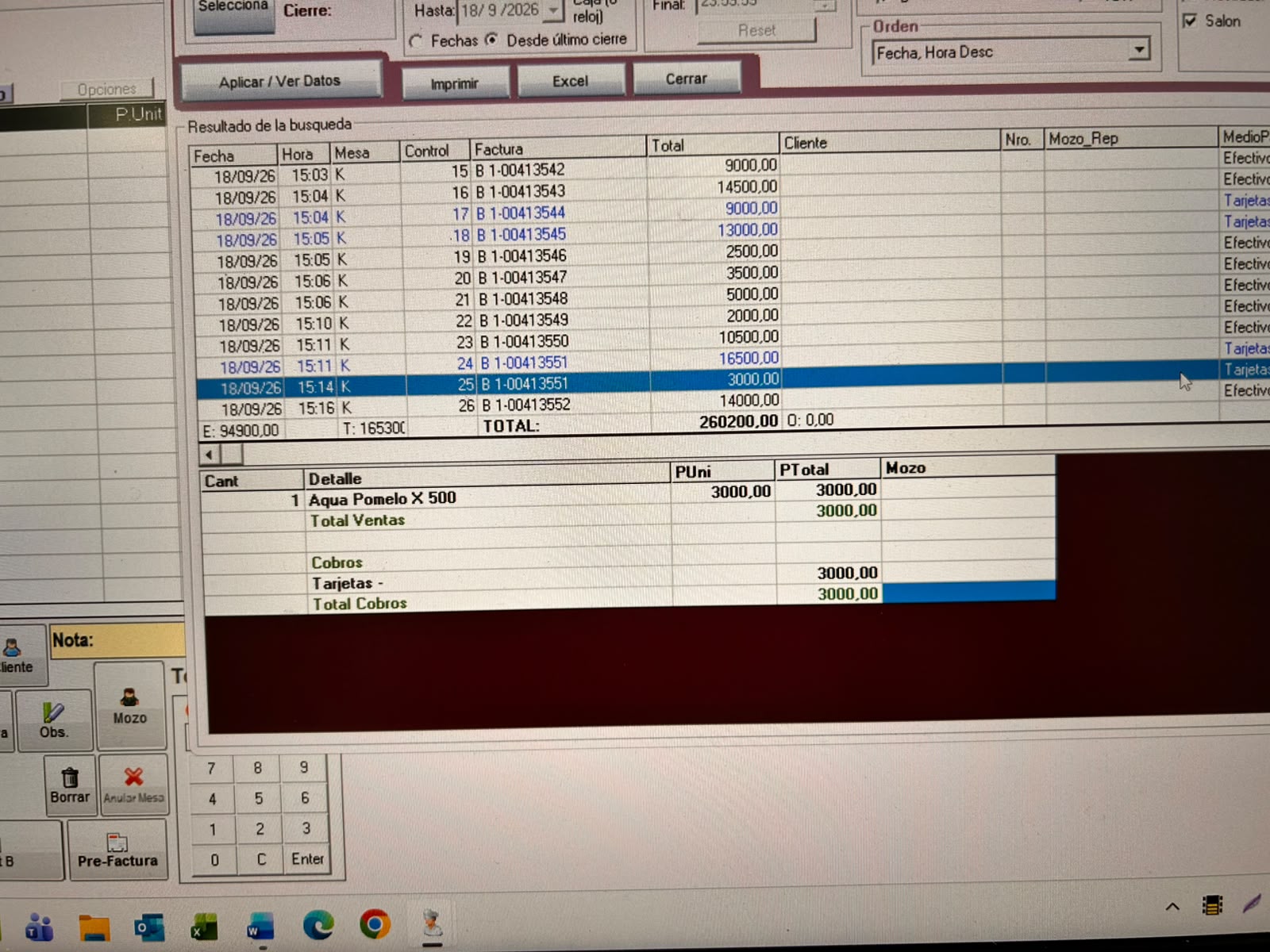Image resolution: width=1270 pixels, height=952 pixels.
Task: Switch to Word in taskbar
Action: tap(260, 927)
